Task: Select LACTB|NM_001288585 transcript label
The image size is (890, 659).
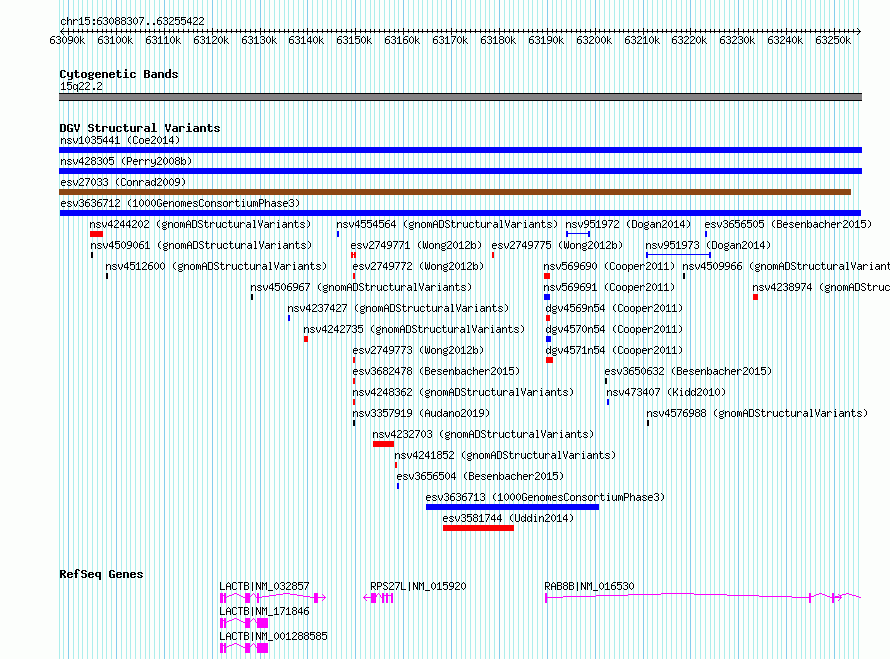Action: click(273, 636)
